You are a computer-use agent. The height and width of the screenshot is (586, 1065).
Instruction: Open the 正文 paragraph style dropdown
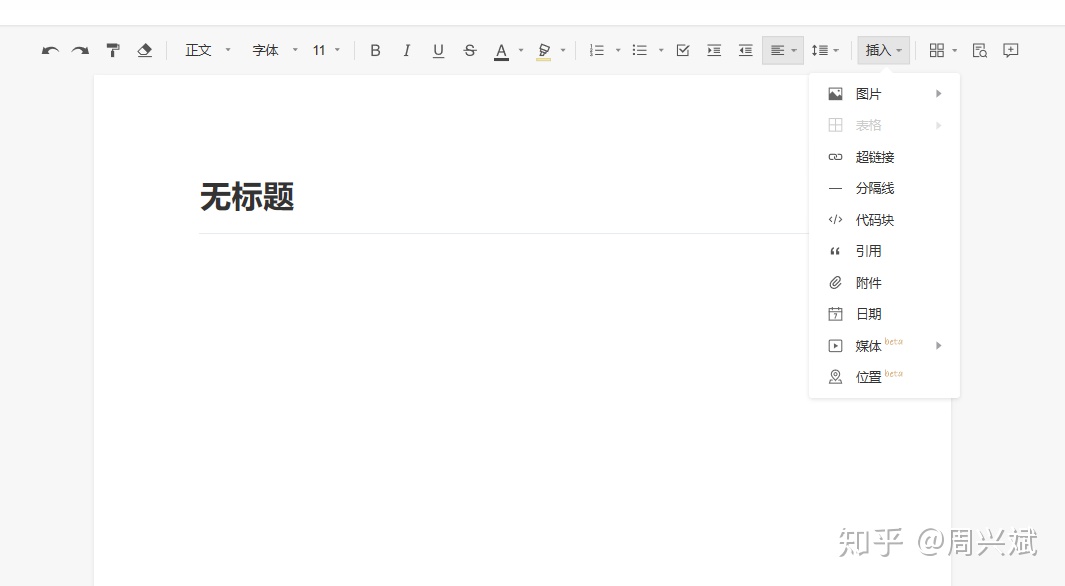[208, 50]
